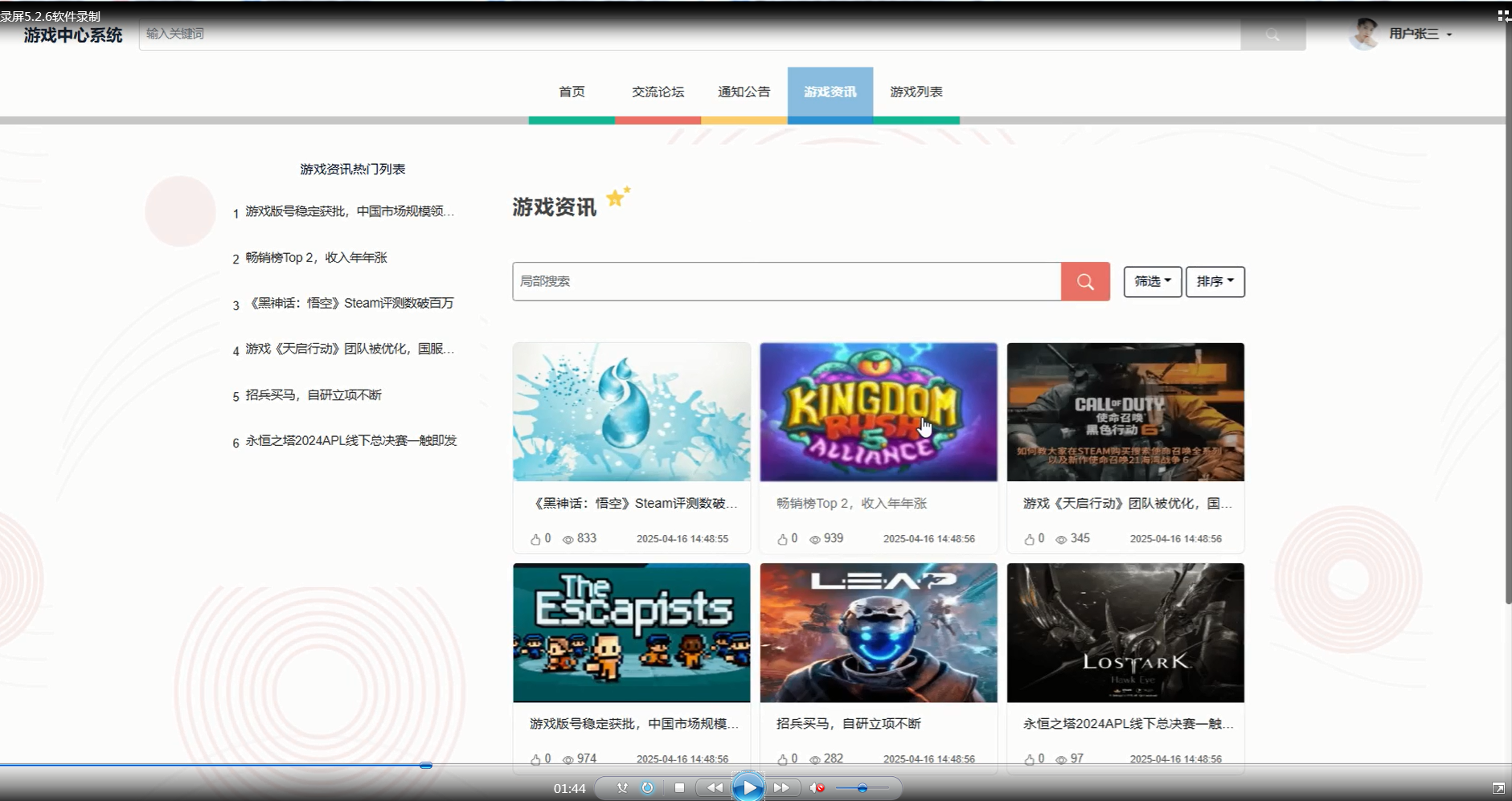Click the rewind button
The height and width of the screenshot is (801, 1512).
click(x=714, y=788)
